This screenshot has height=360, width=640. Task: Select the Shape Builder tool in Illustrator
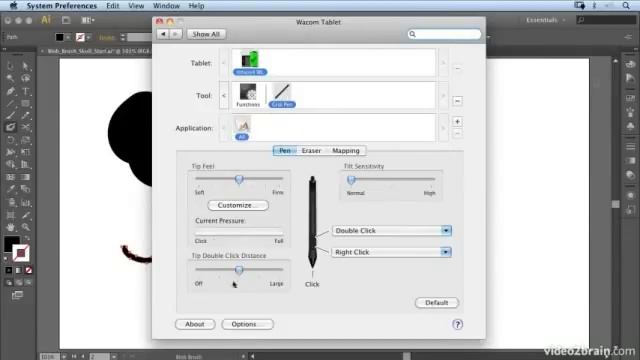click(11, 164)
